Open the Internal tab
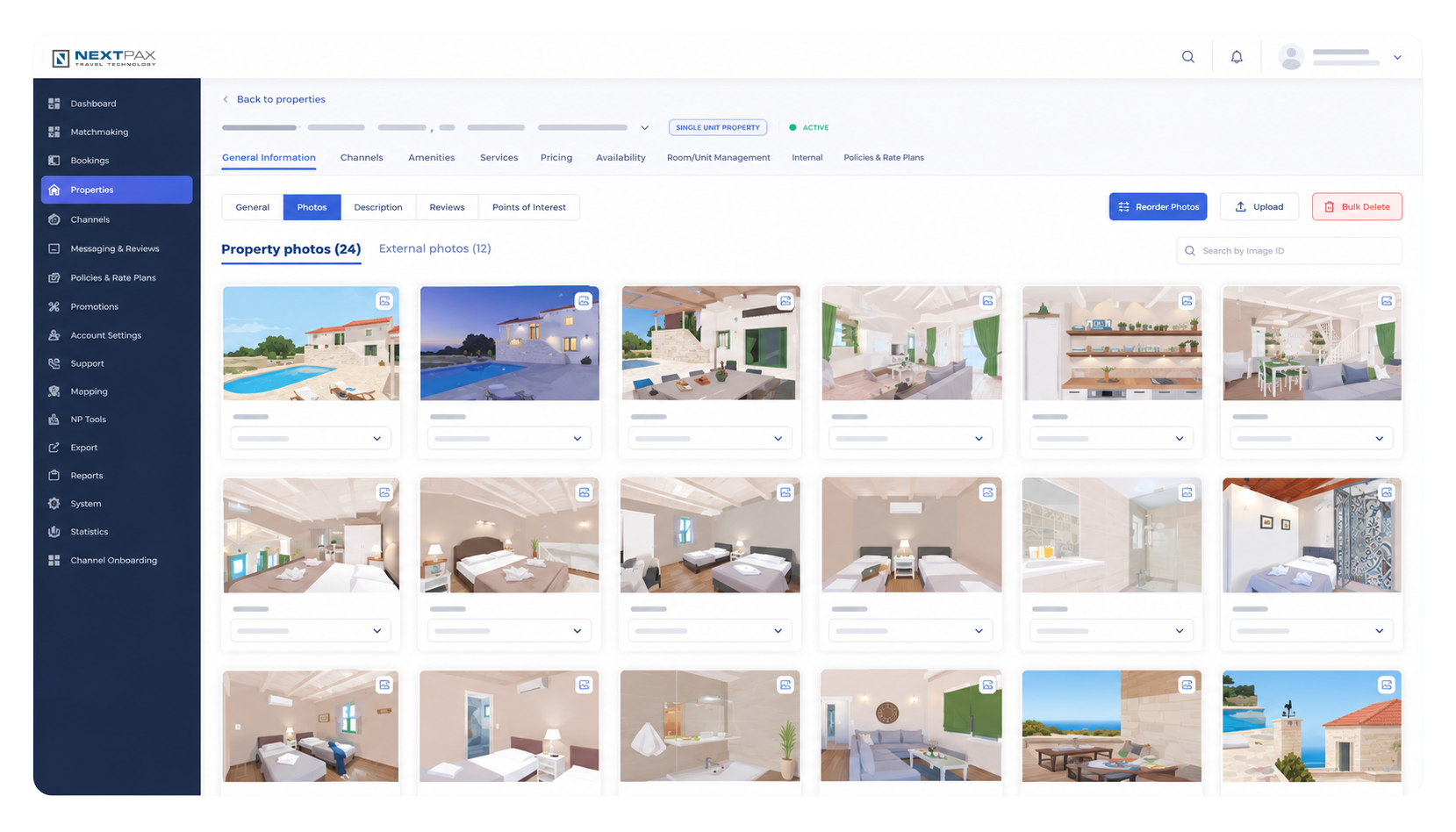 (807, 158)
